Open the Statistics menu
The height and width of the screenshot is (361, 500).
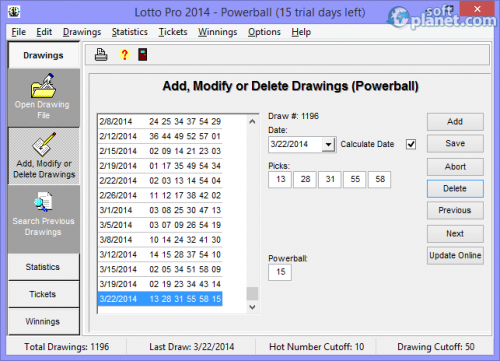click(x=130, y=32)
